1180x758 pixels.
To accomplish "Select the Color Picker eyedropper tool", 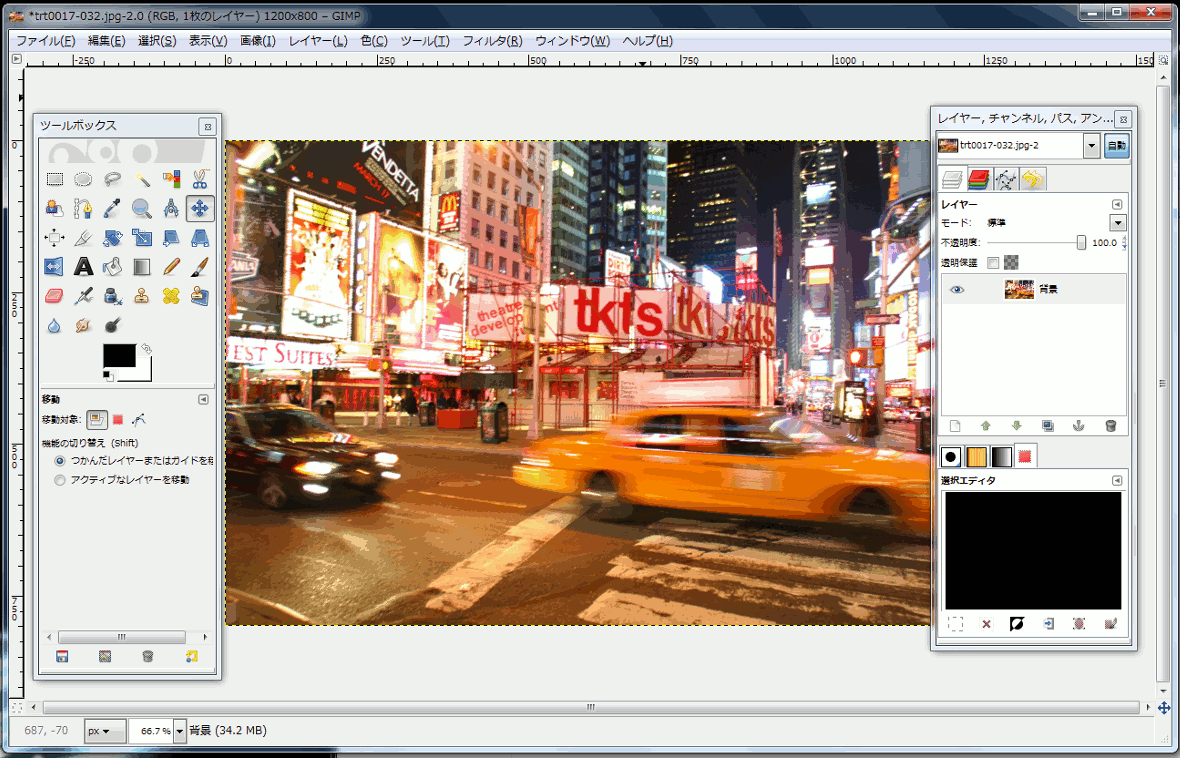I will (113, 209).
